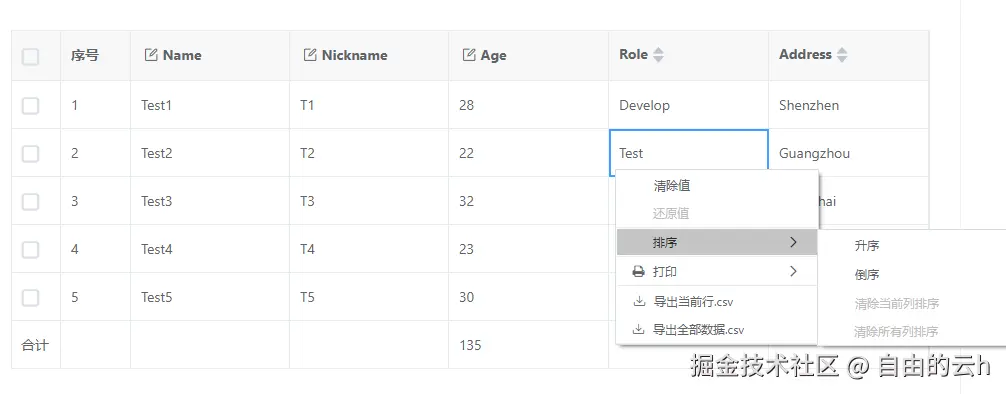
Task: Expand the 排序 submenu arrow
Action: [794, 243]
